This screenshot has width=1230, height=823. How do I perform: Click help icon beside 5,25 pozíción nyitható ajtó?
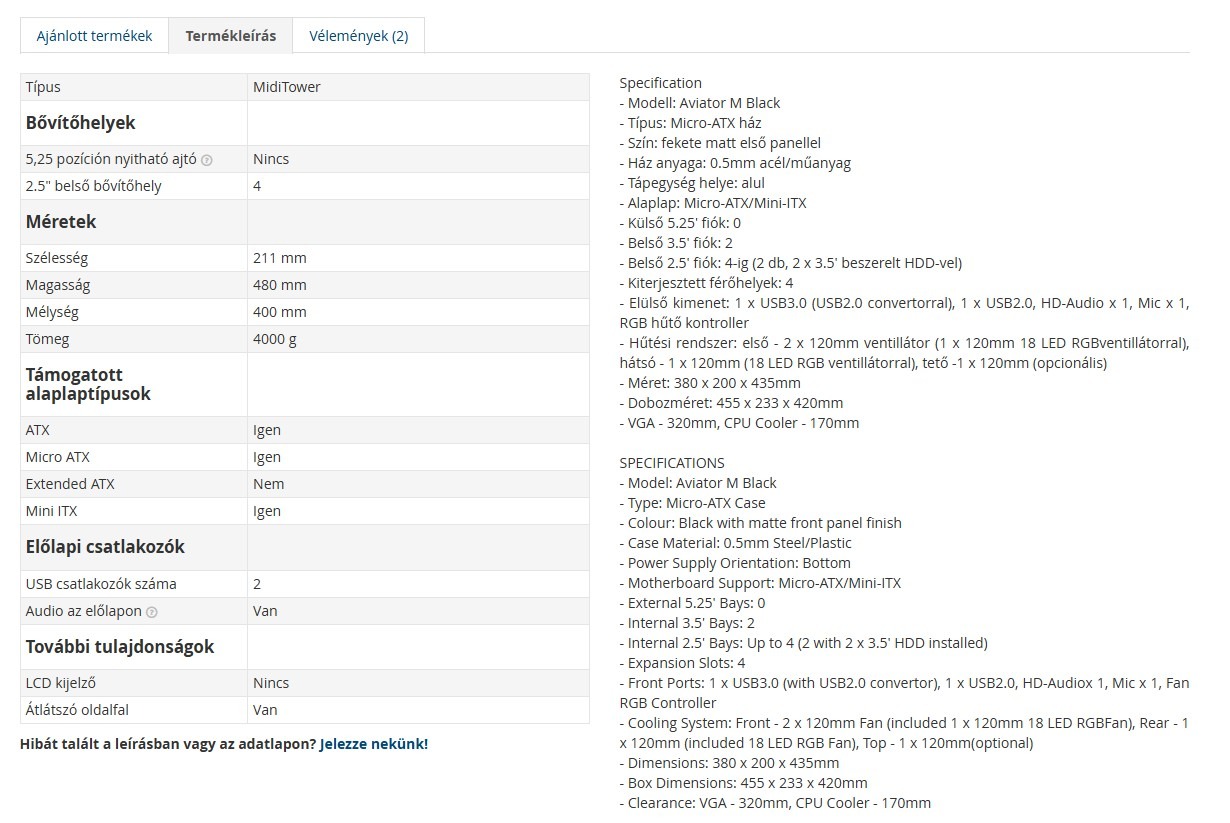(x=207, y=160)
